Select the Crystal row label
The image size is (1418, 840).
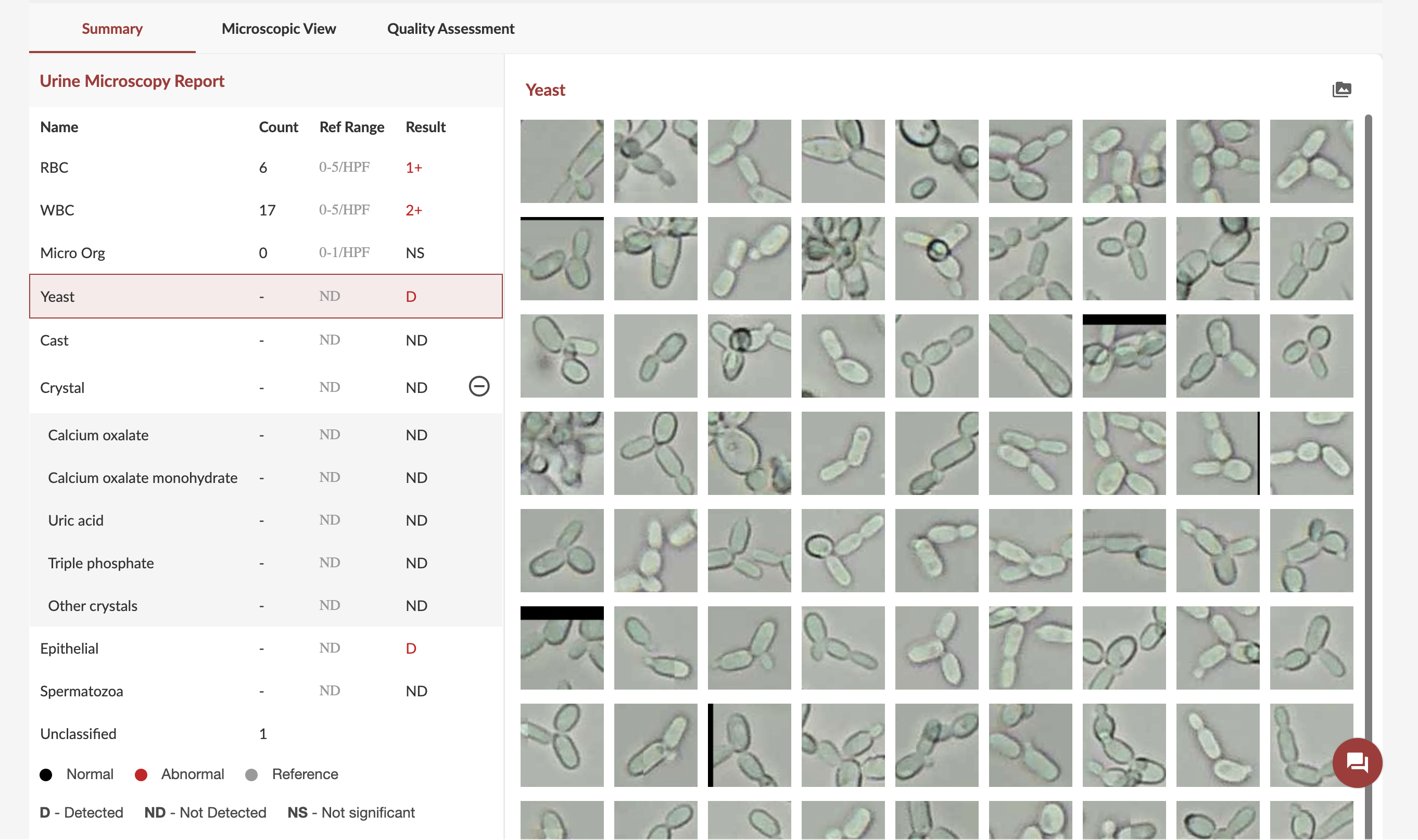[62, 388]
